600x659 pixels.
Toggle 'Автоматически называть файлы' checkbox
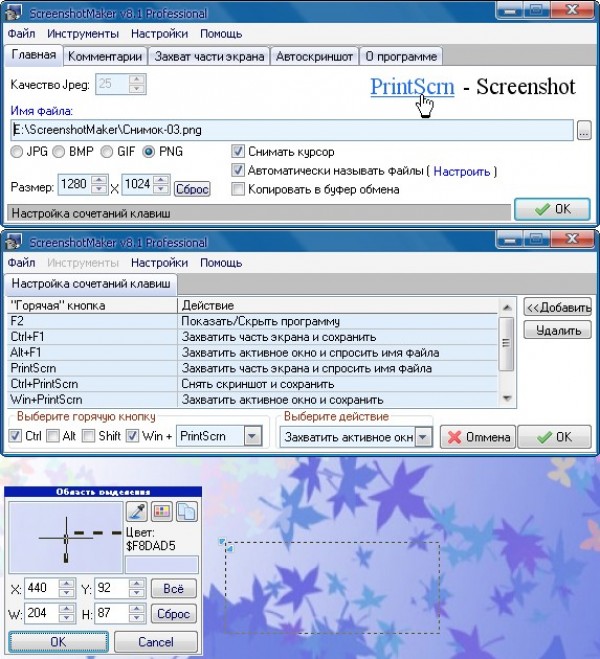click(238, 170)
